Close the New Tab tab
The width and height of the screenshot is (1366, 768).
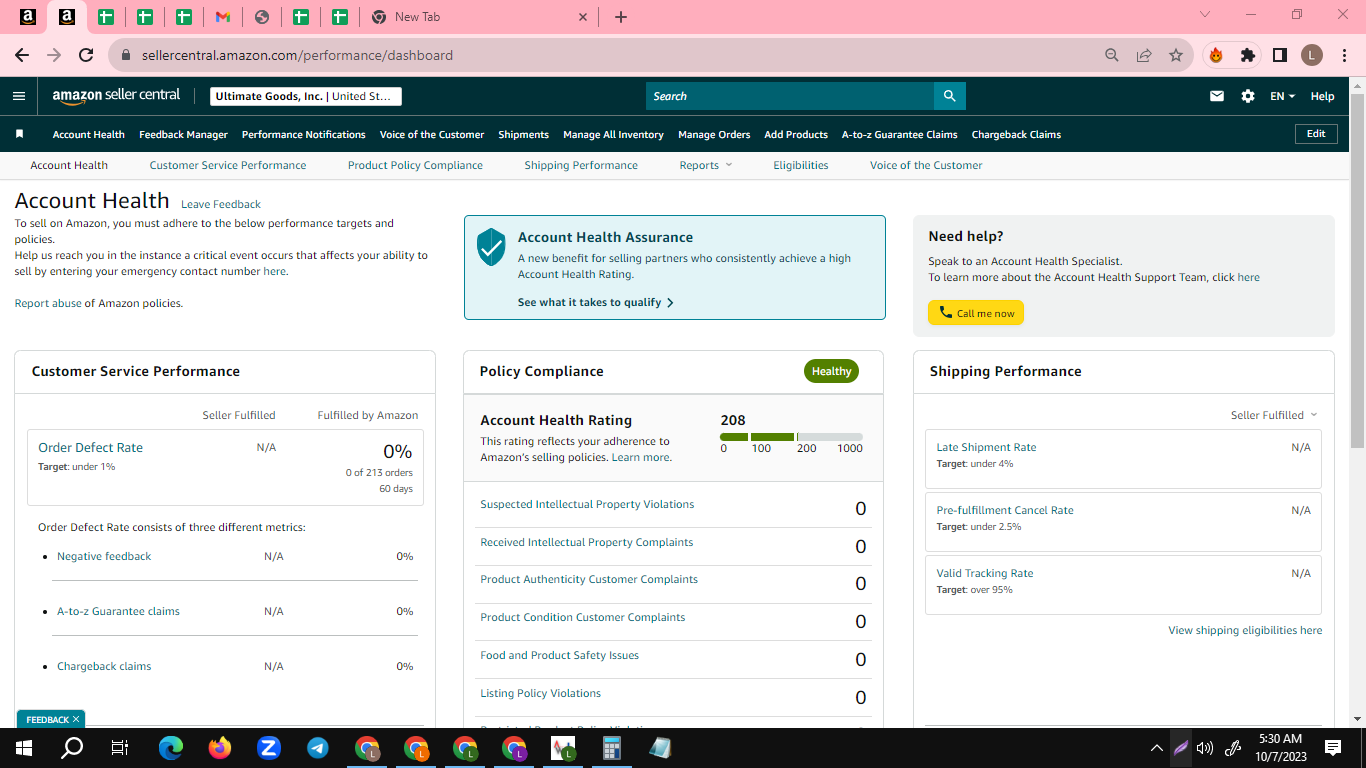coord(584,17)
